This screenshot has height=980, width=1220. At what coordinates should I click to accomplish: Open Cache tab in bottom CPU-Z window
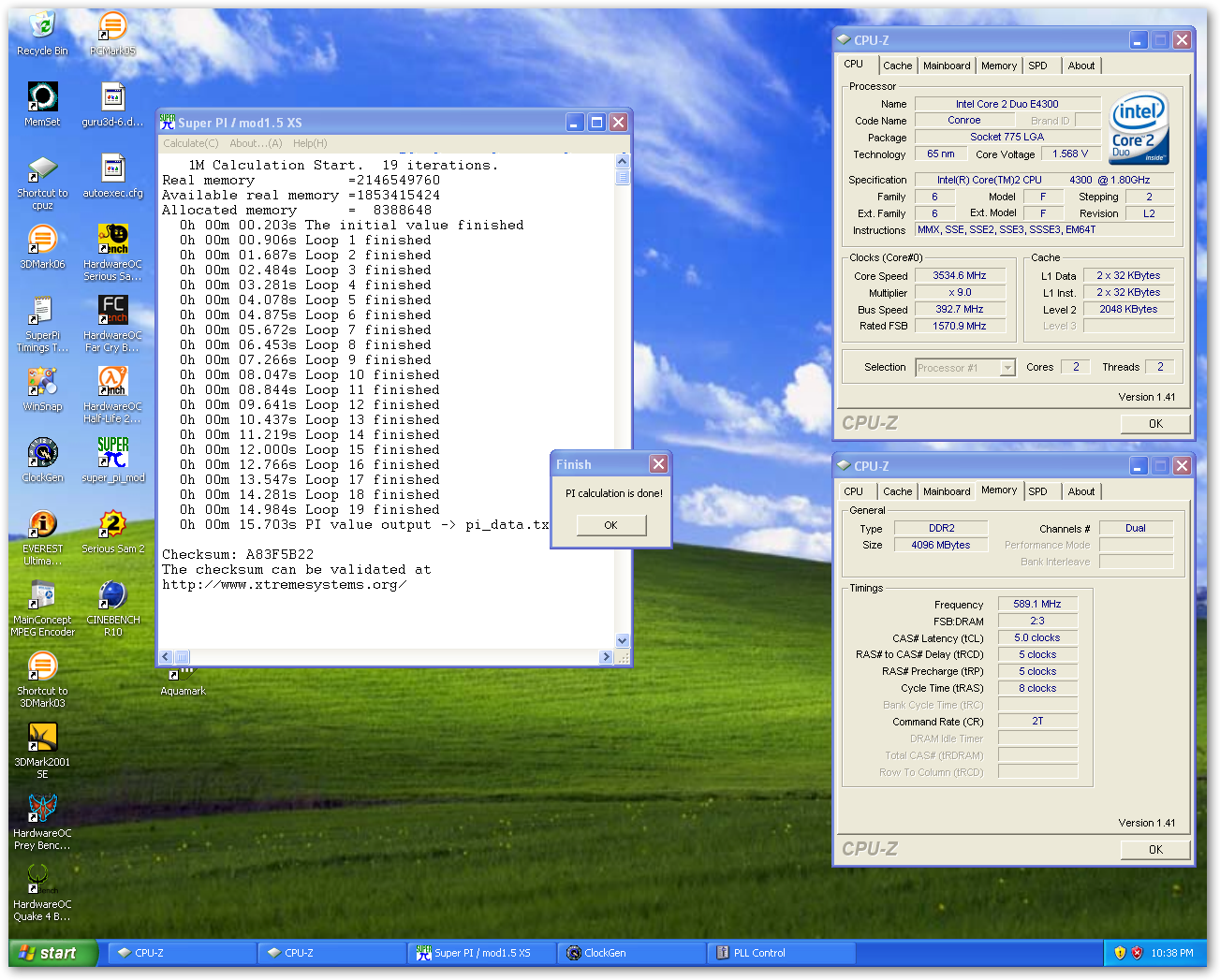pyautogui.click(x=897, y=491)
